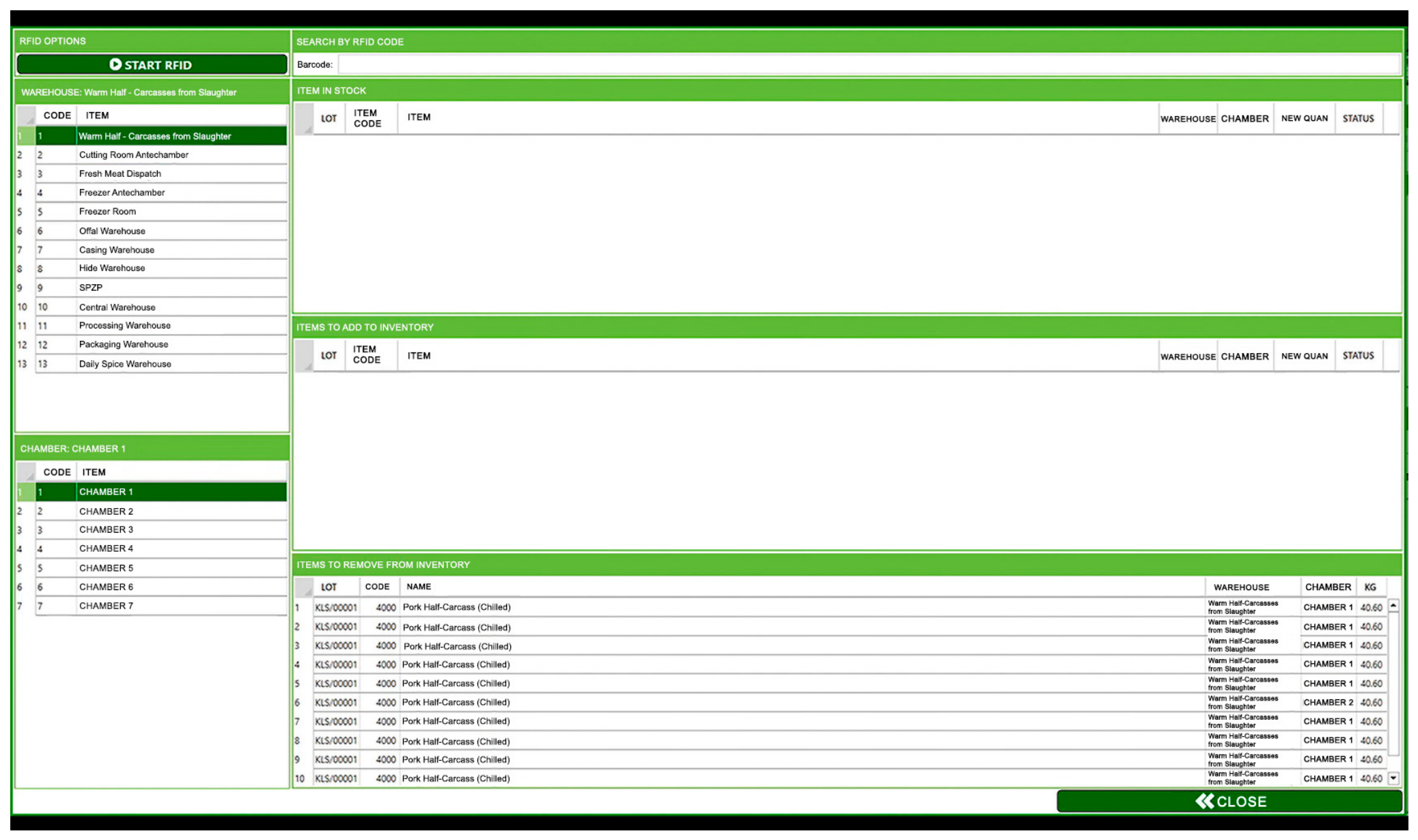The image size is (1418, 840).
Task: Select Offal Warehouse row
Action: click(152, 231)
